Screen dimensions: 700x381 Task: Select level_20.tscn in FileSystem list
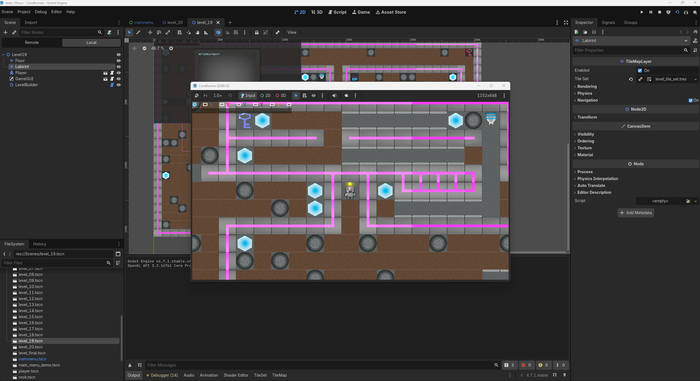(30, 347)
